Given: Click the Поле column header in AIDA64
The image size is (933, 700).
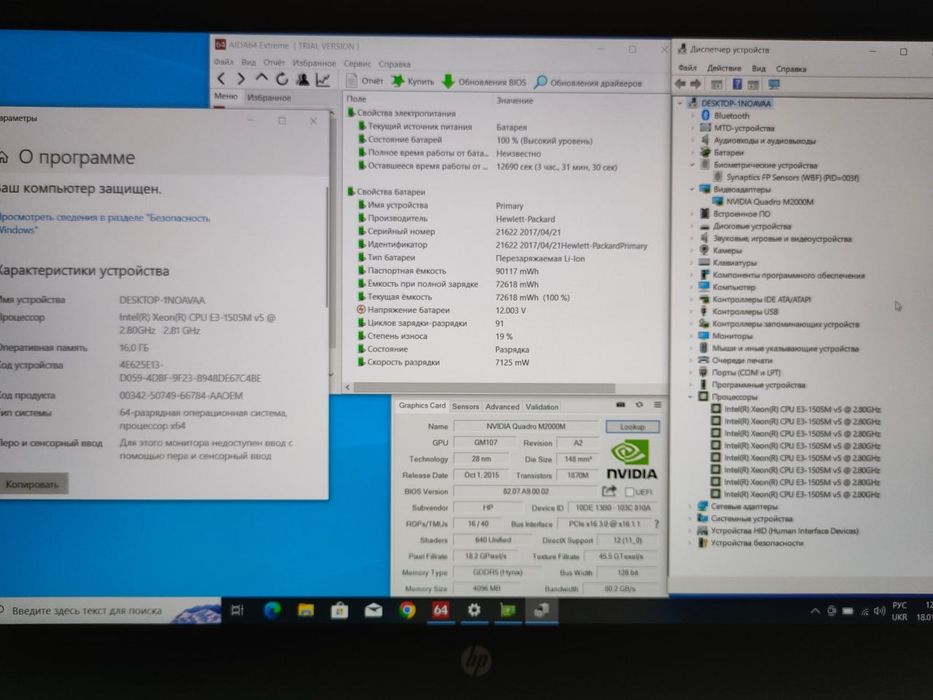Looking at the screenshot, I should pos(356,99).
